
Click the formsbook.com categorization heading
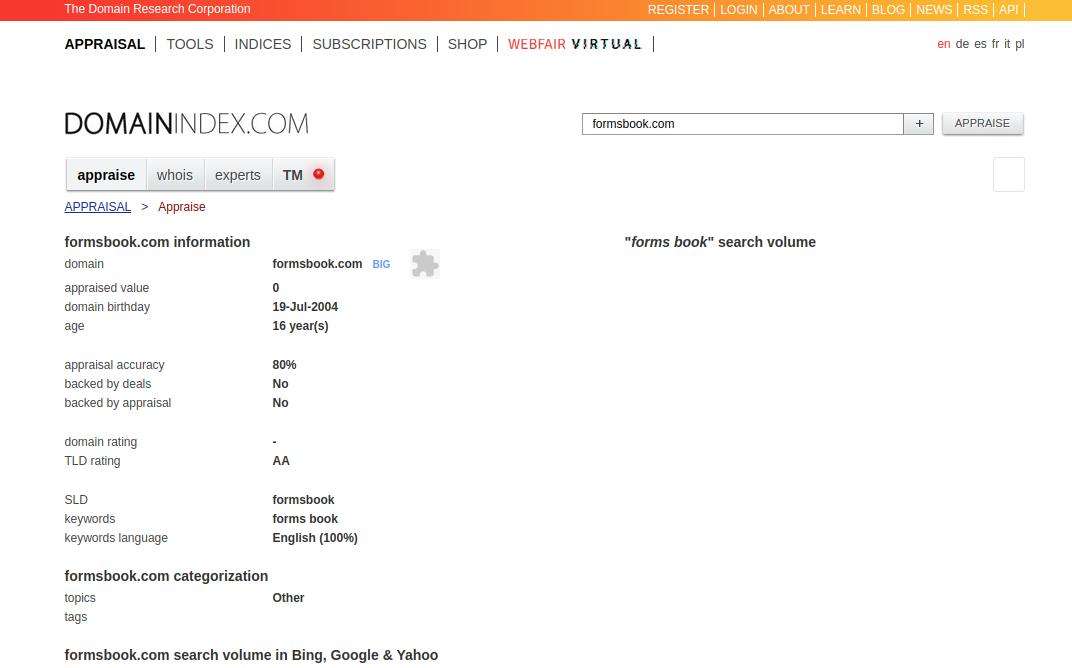pyautogui.click(x=166, y=576)
